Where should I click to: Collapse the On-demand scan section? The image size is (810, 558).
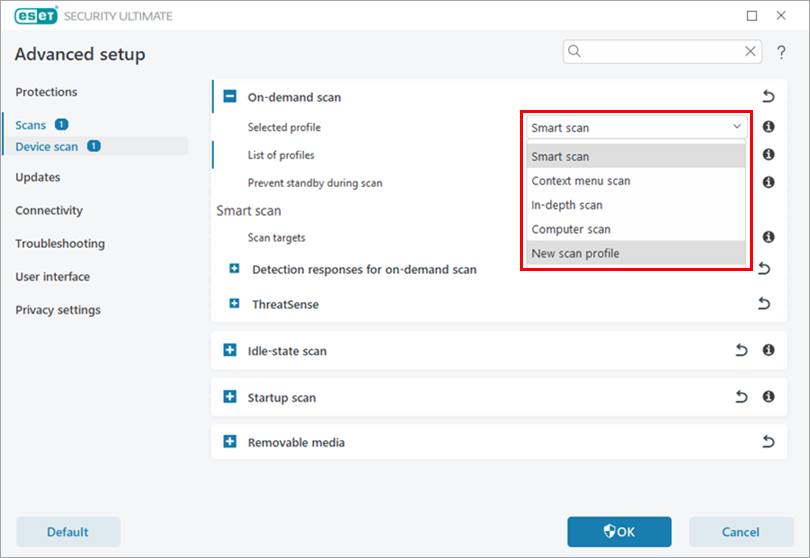(229, 97)
